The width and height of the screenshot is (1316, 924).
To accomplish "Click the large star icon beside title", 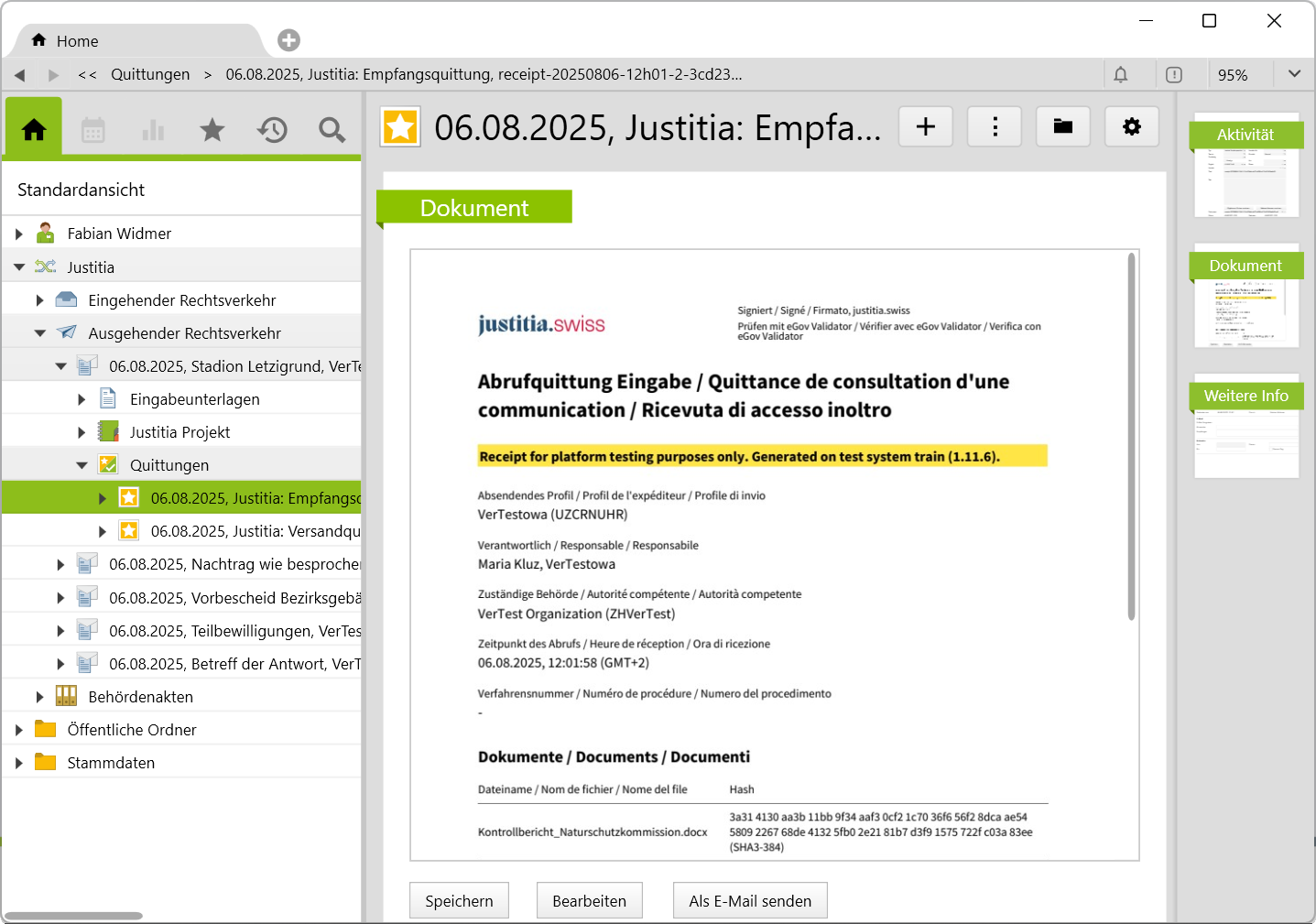I will click(400, 127).
